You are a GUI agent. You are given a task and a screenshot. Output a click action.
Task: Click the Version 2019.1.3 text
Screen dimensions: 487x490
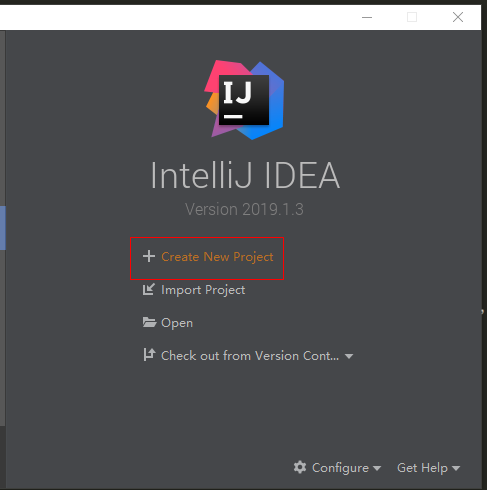pyautogui.click(x=244, y=209)
